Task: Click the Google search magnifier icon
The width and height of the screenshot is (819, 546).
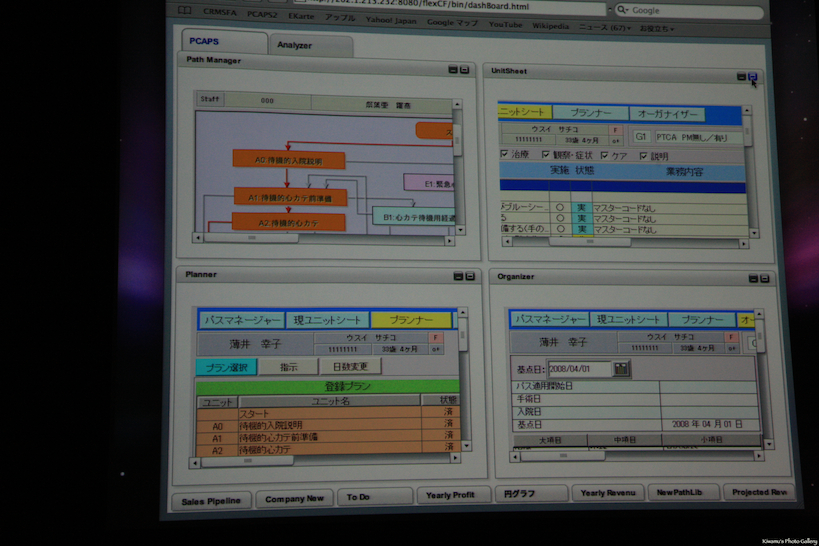Action: pyautogui.click(x=623, y=10)
